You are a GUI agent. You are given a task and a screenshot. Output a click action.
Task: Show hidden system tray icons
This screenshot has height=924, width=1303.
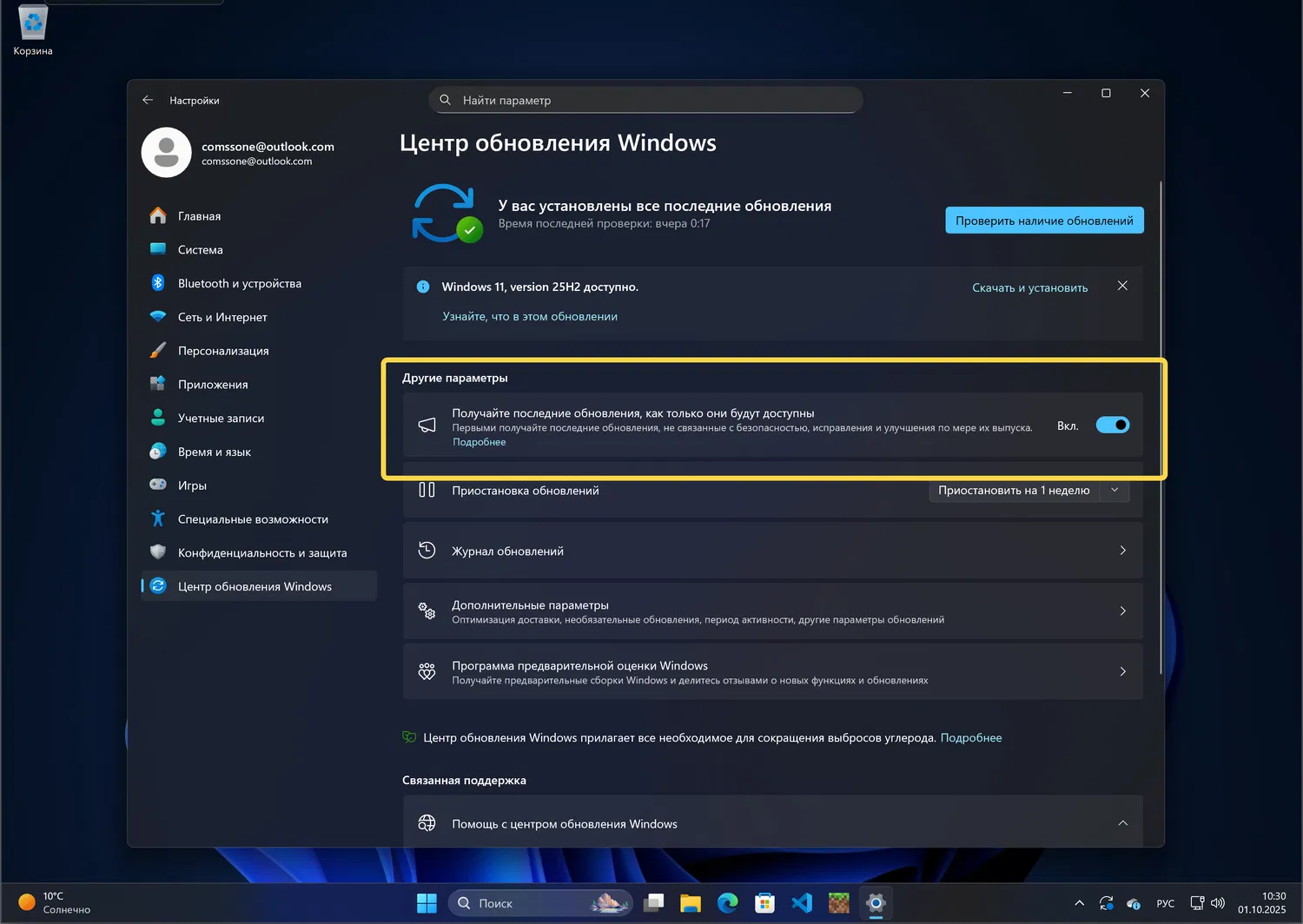pos(1079,903)
